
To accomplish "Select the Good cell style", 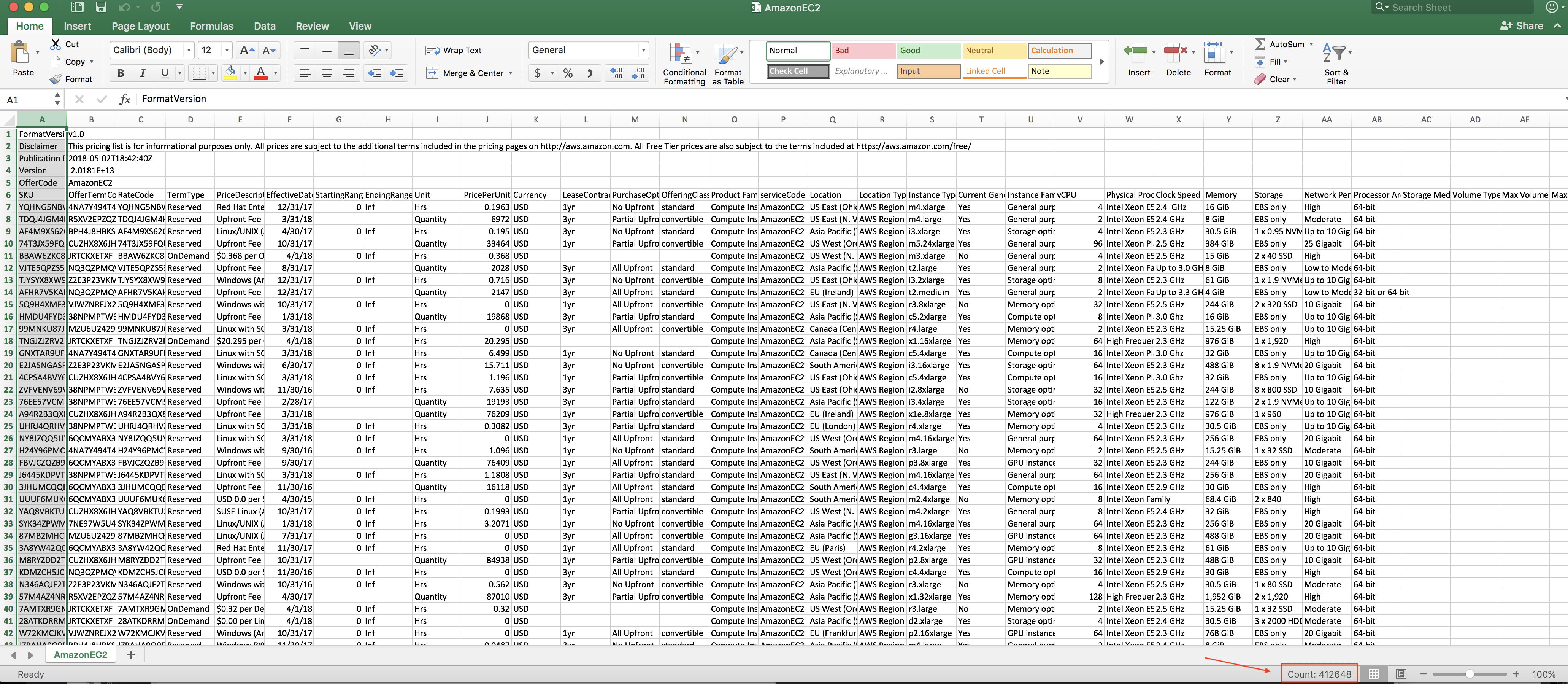I will (928, 51).
